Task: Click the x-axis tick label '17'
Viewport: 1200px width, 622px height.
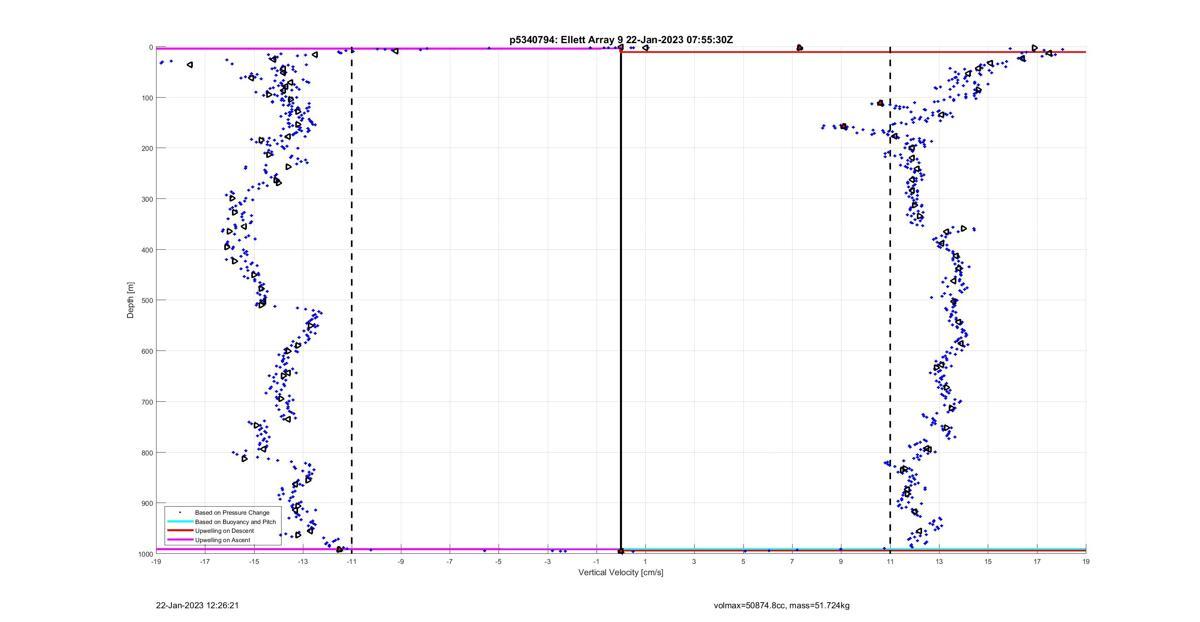Action: coord(1037,561)
